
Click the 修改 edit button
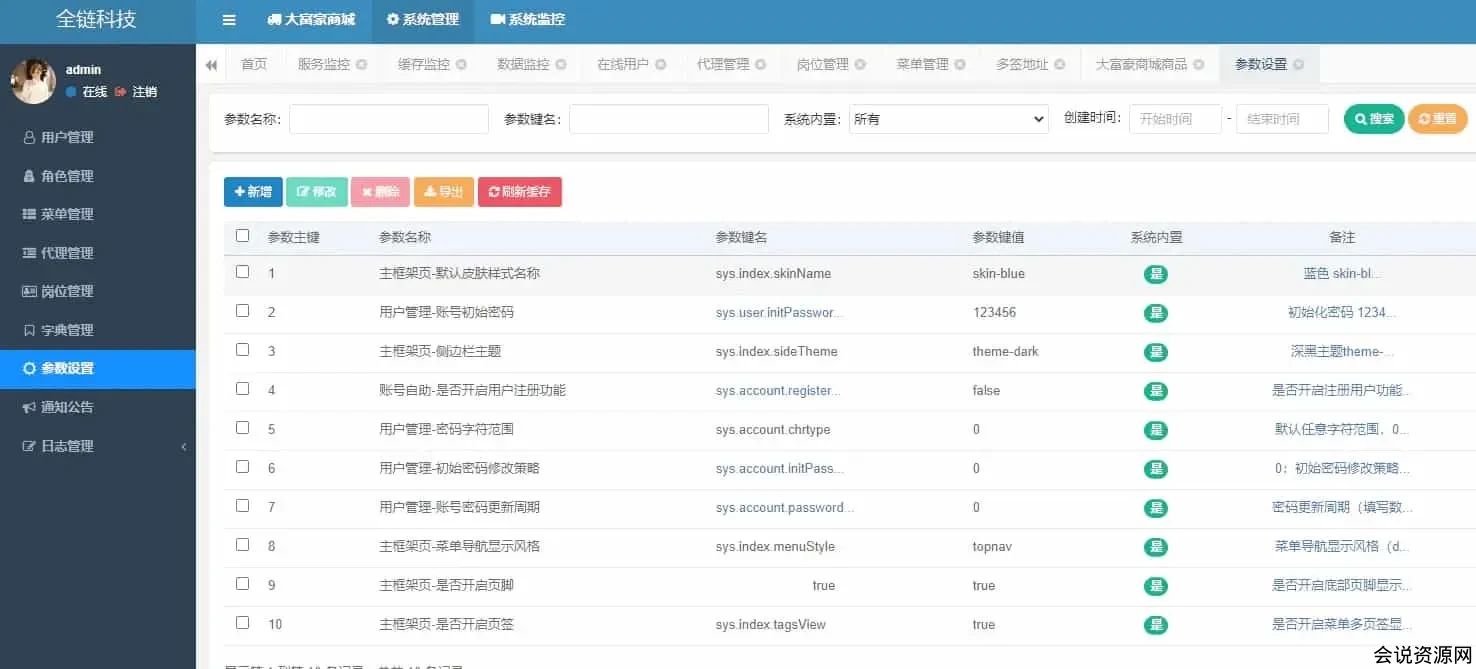coord(317,192)
